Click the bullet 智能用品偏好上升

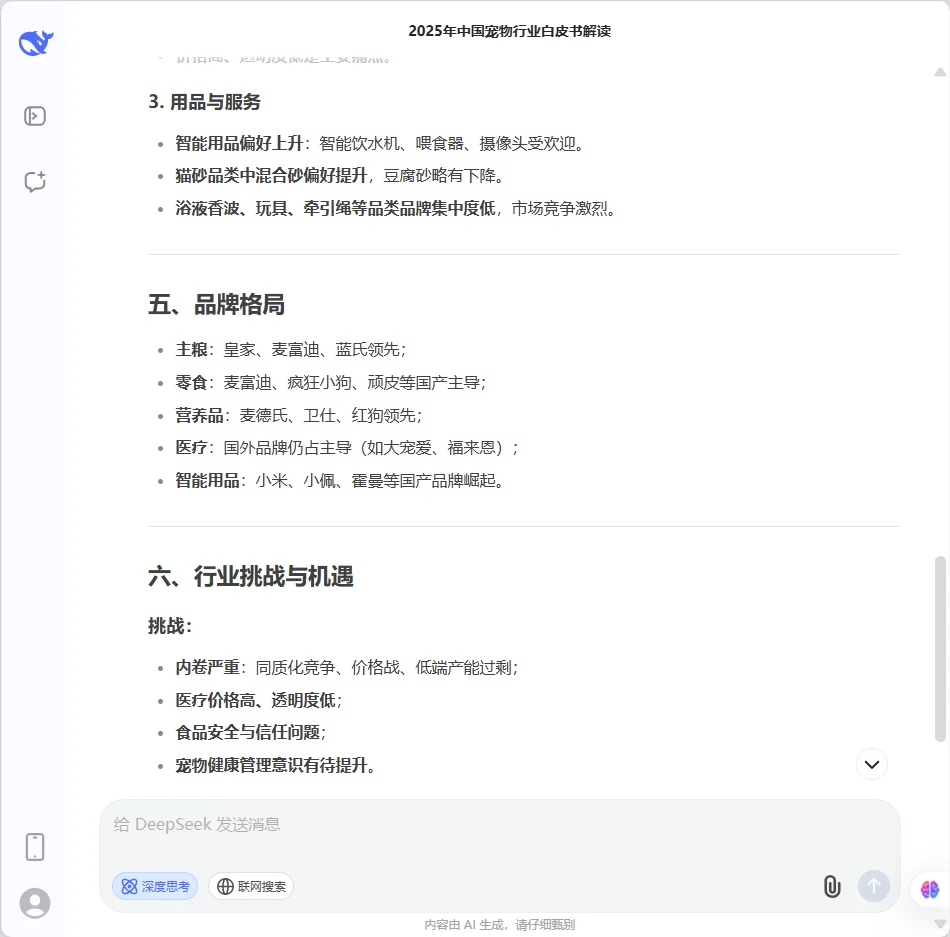tap(379, 144)
